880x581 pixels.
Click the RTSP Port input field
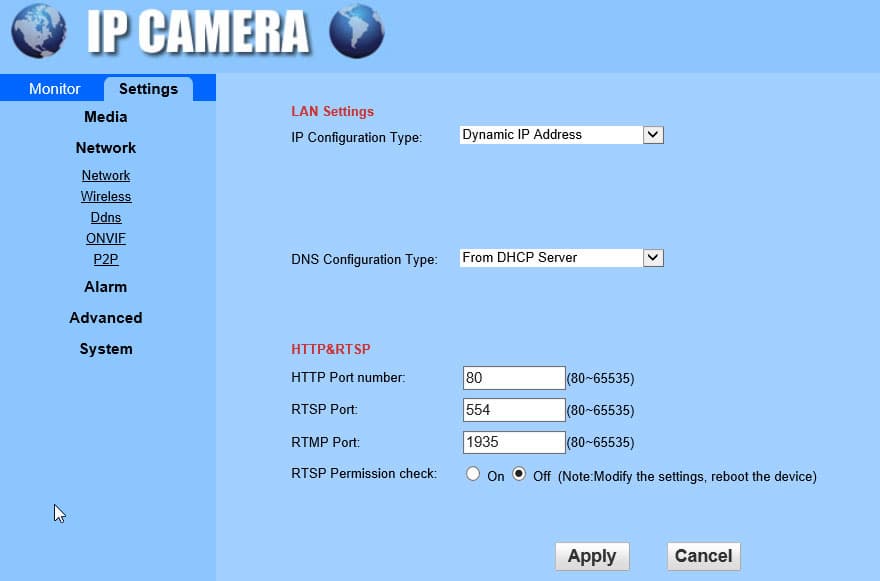[x=514, y=410]
